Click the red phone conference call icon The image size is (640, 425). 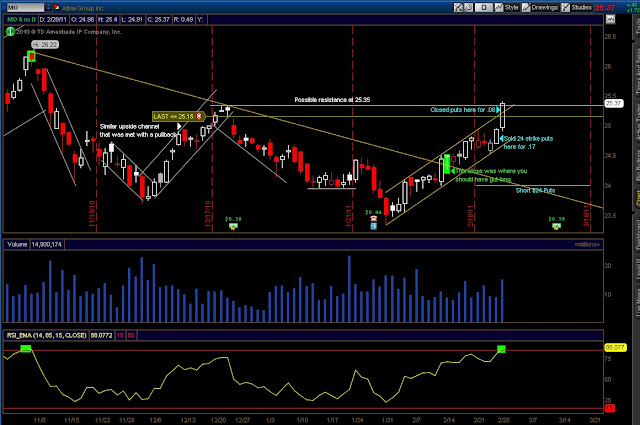[x=373, y=219]
